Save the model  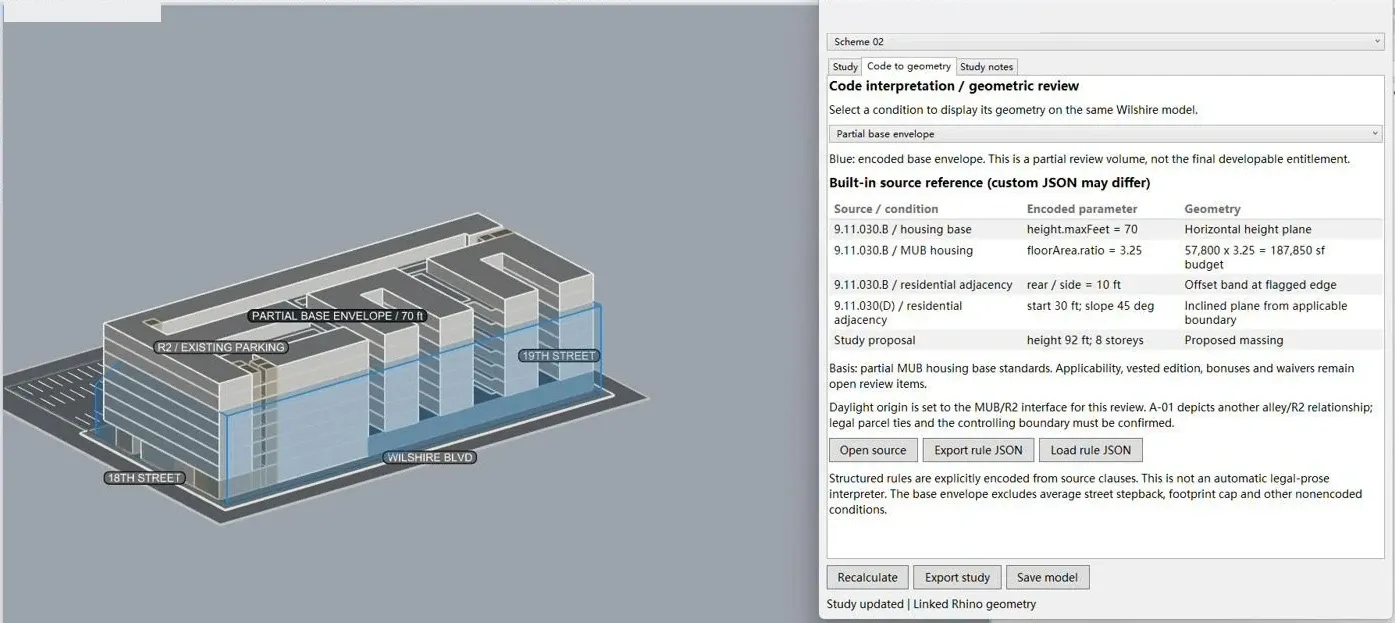tap(1048, 577)
